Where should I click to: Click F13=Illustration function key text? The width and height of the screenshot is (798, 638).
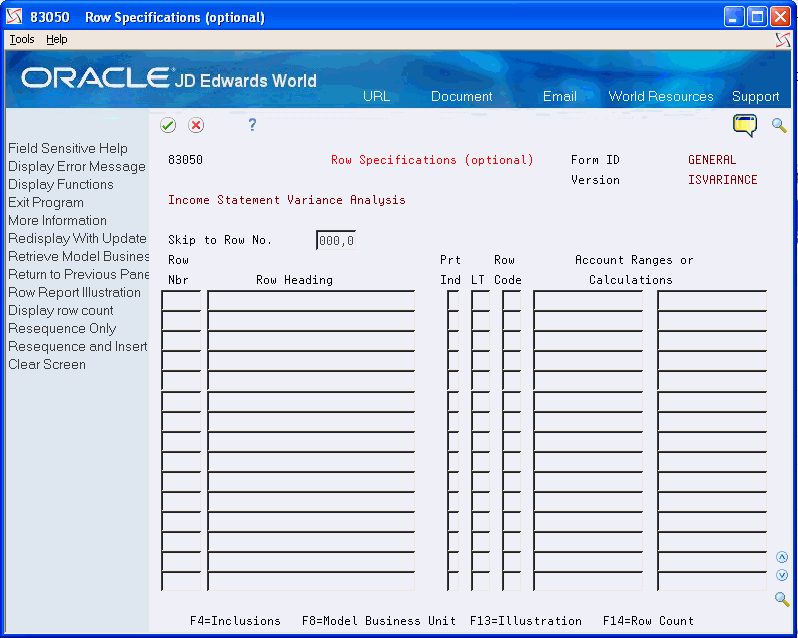coord(526,621)
